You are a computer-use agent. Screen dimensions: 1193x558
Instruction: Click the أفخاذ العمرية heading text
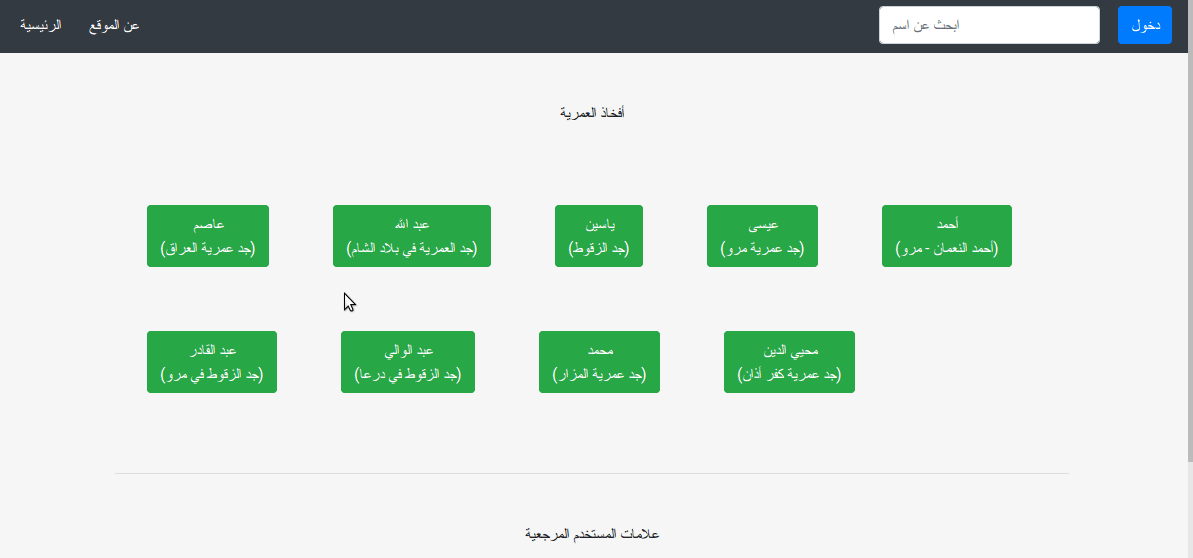(592, 113)
